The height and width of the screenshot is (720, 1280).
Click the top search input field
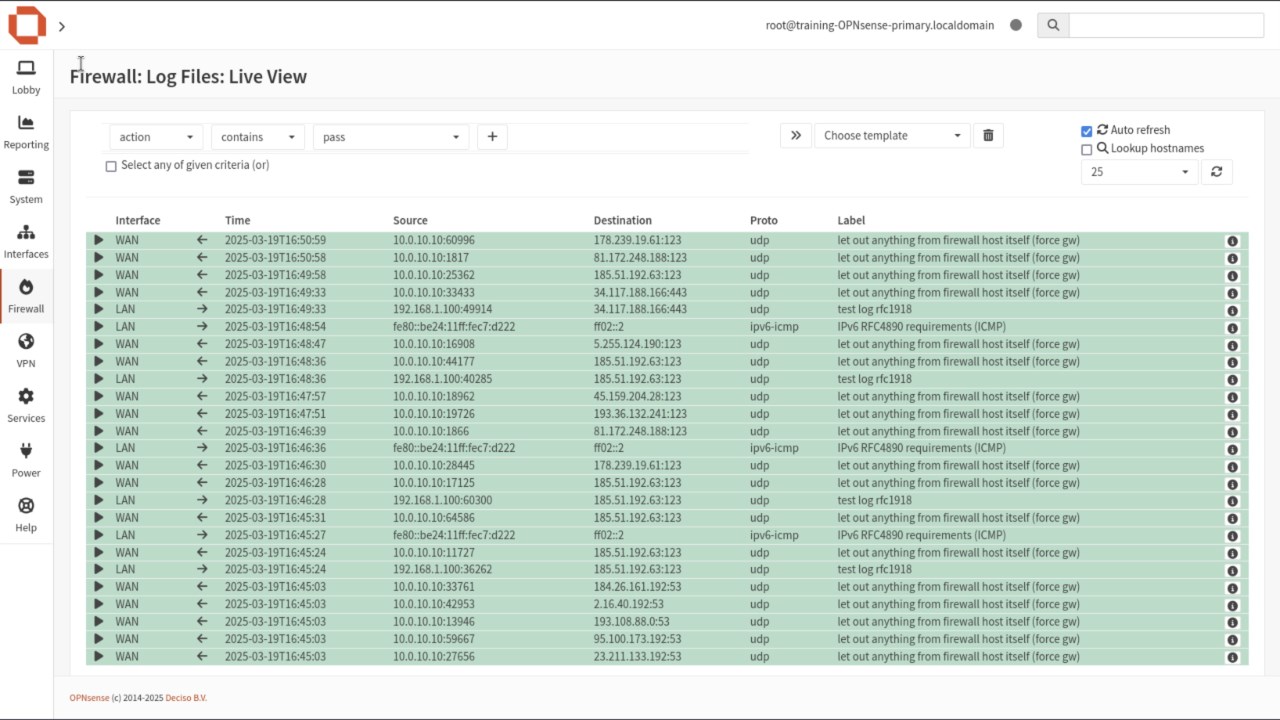pos(1166,26)
